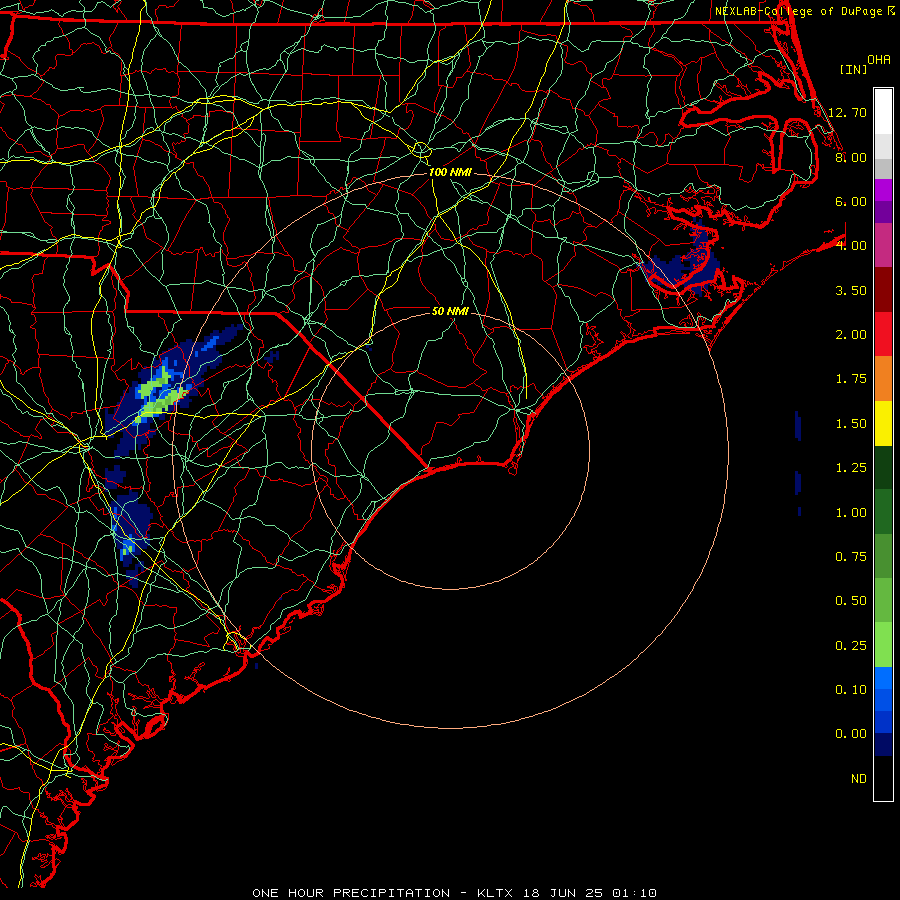Click the ONE HOUR PRECIPITATION title text
900x900 pixels.
click(351, 893)
